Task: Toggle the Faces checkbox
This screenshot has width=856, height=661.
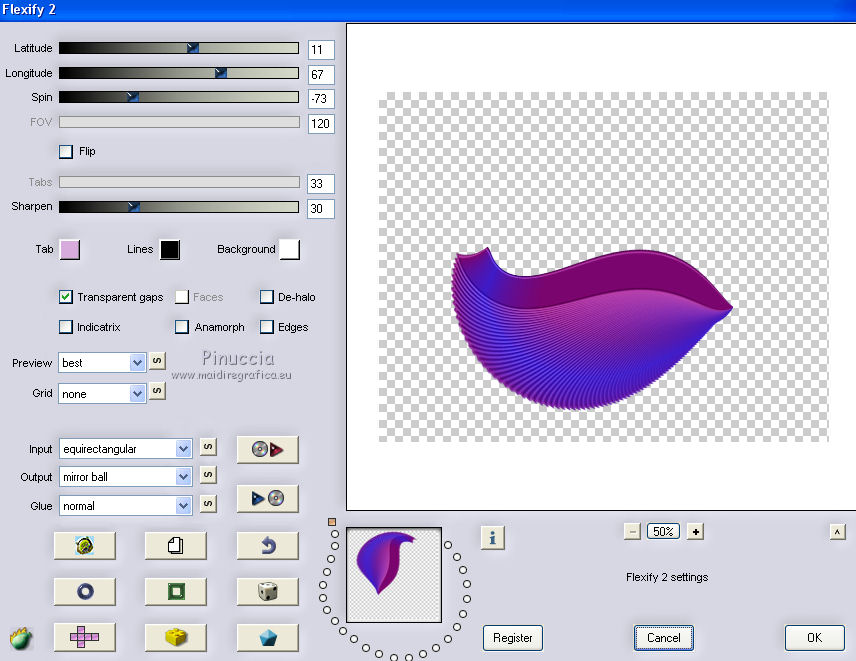Action: (182, 297)
